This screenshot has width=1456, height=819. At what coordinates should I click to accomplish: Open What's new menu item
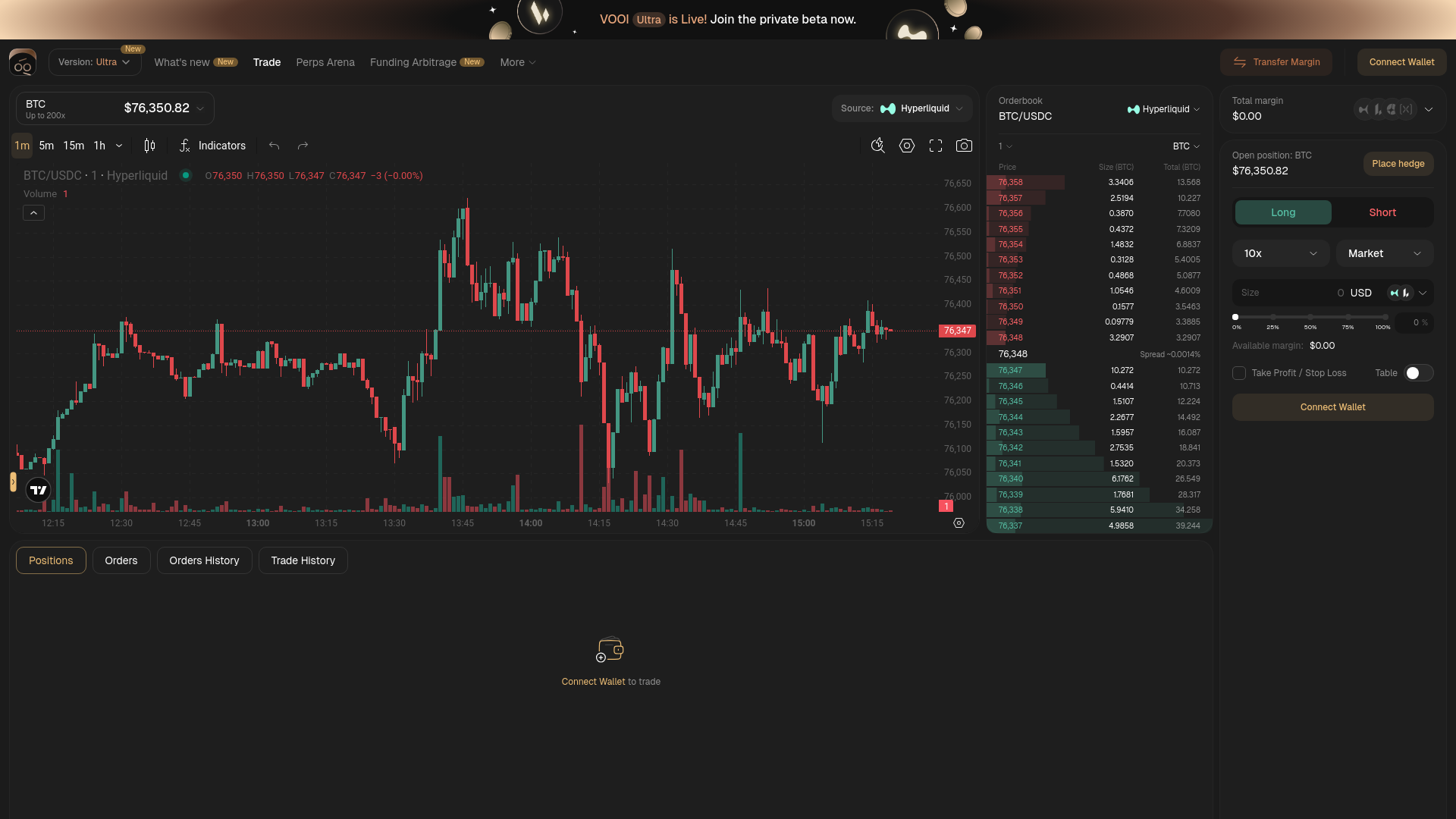coord(196,62)
